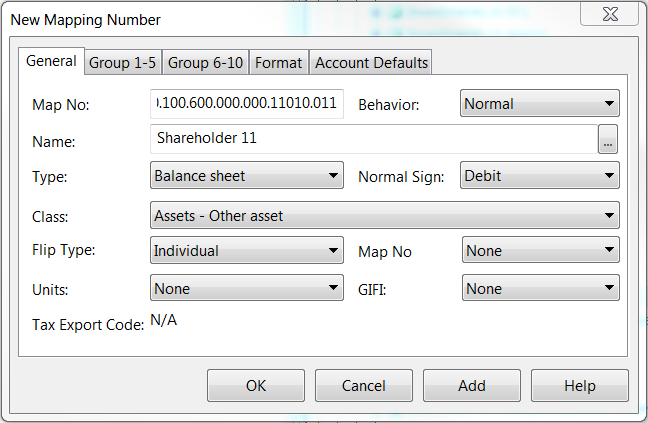Select the Format tab

pos(278,63)
